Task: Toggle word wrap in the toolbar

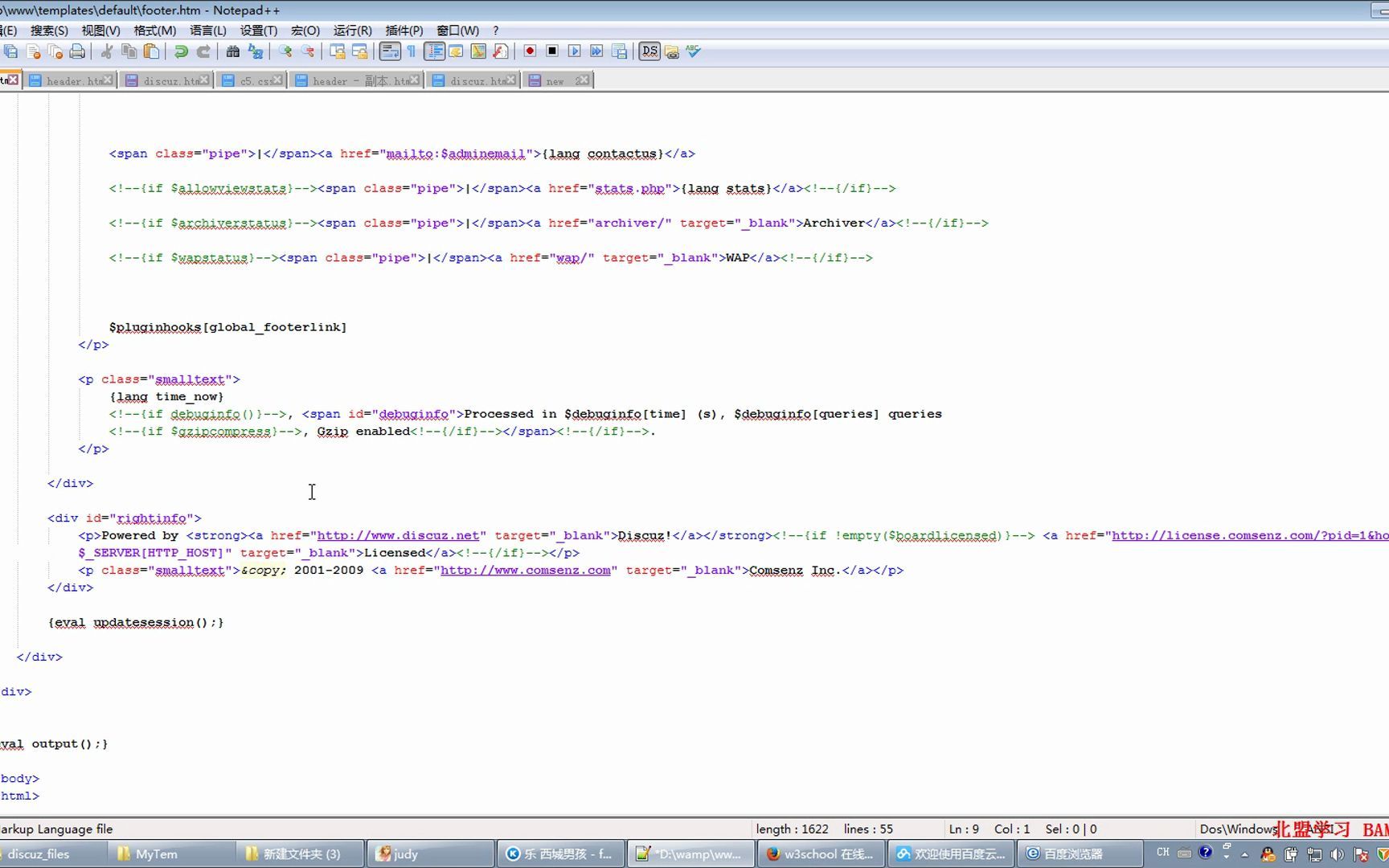Action: pos(390,51)
